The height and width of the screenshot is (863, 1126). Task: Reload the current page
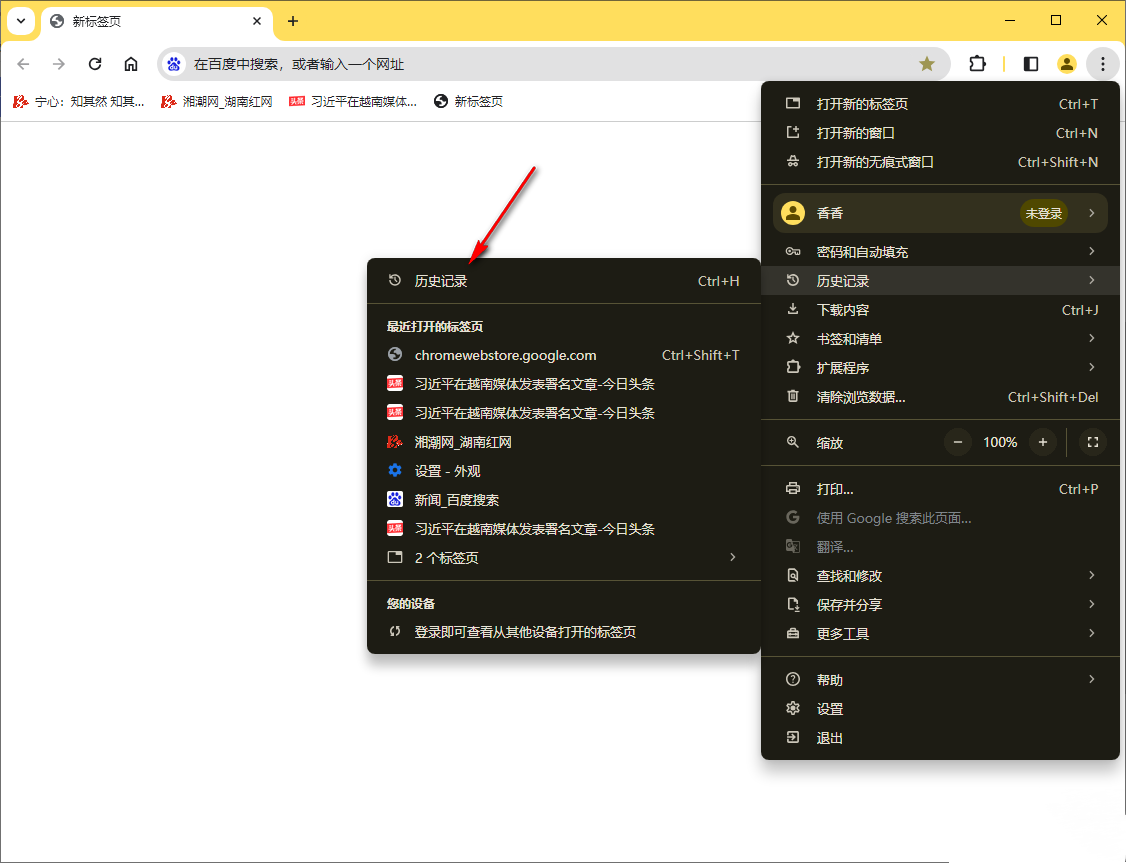(x=95, y=64)
